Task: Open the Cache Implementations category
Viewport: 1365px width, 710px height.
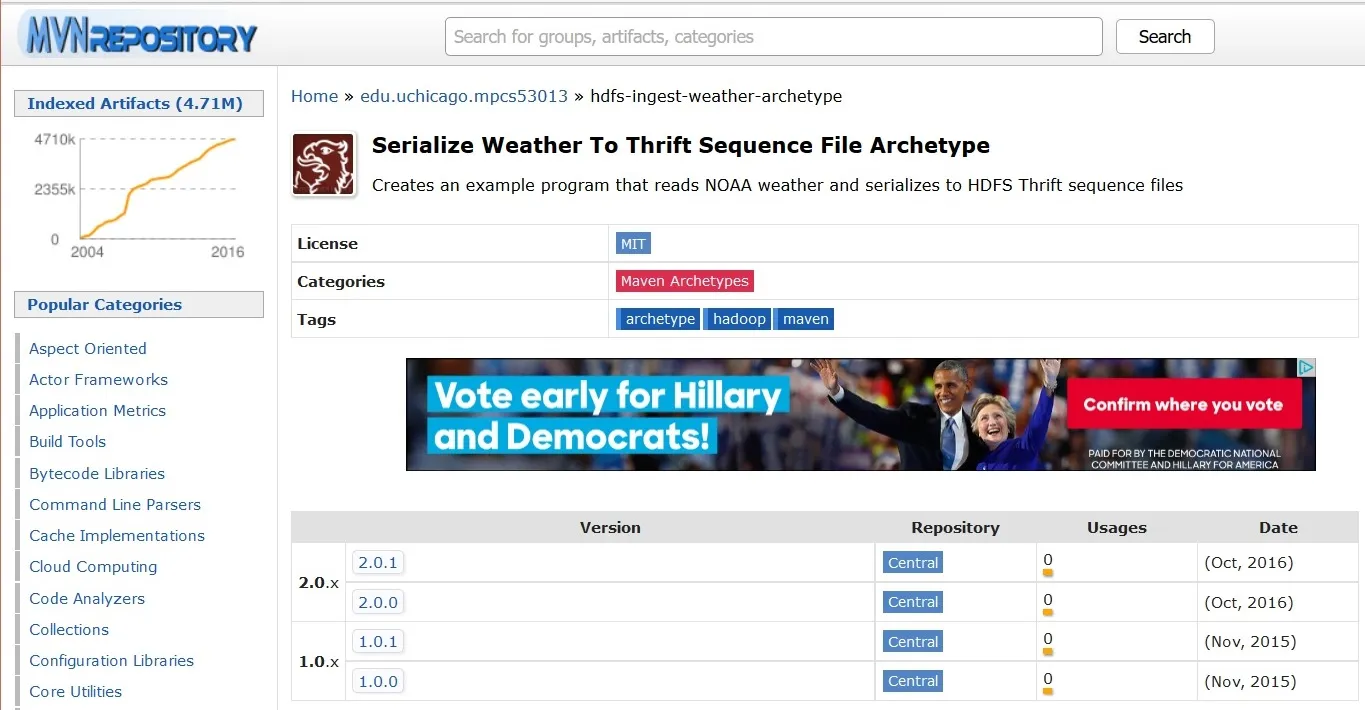Action: pos(117,535)
